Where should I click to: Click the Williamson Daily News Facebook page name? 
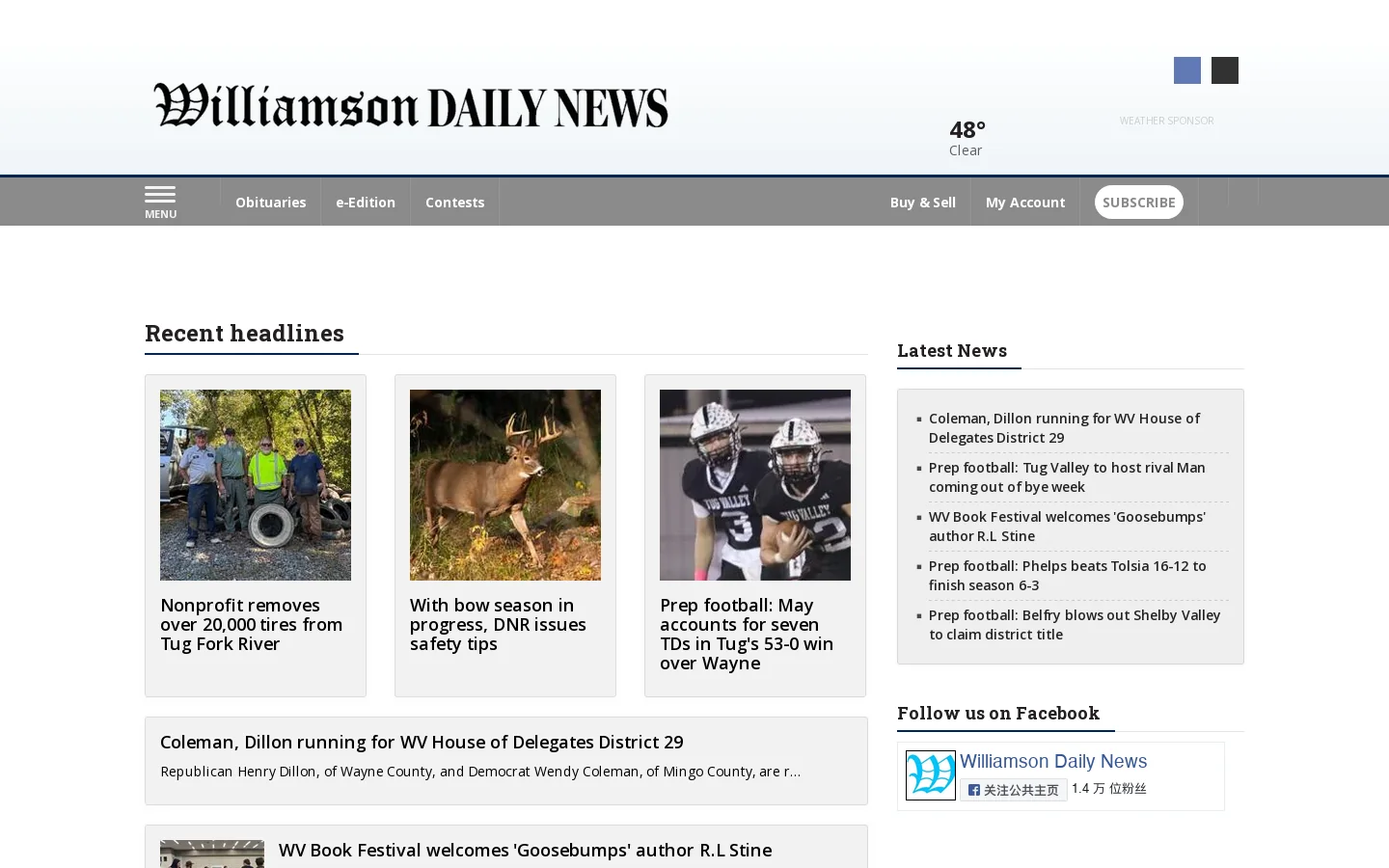tap(1053, 762)
